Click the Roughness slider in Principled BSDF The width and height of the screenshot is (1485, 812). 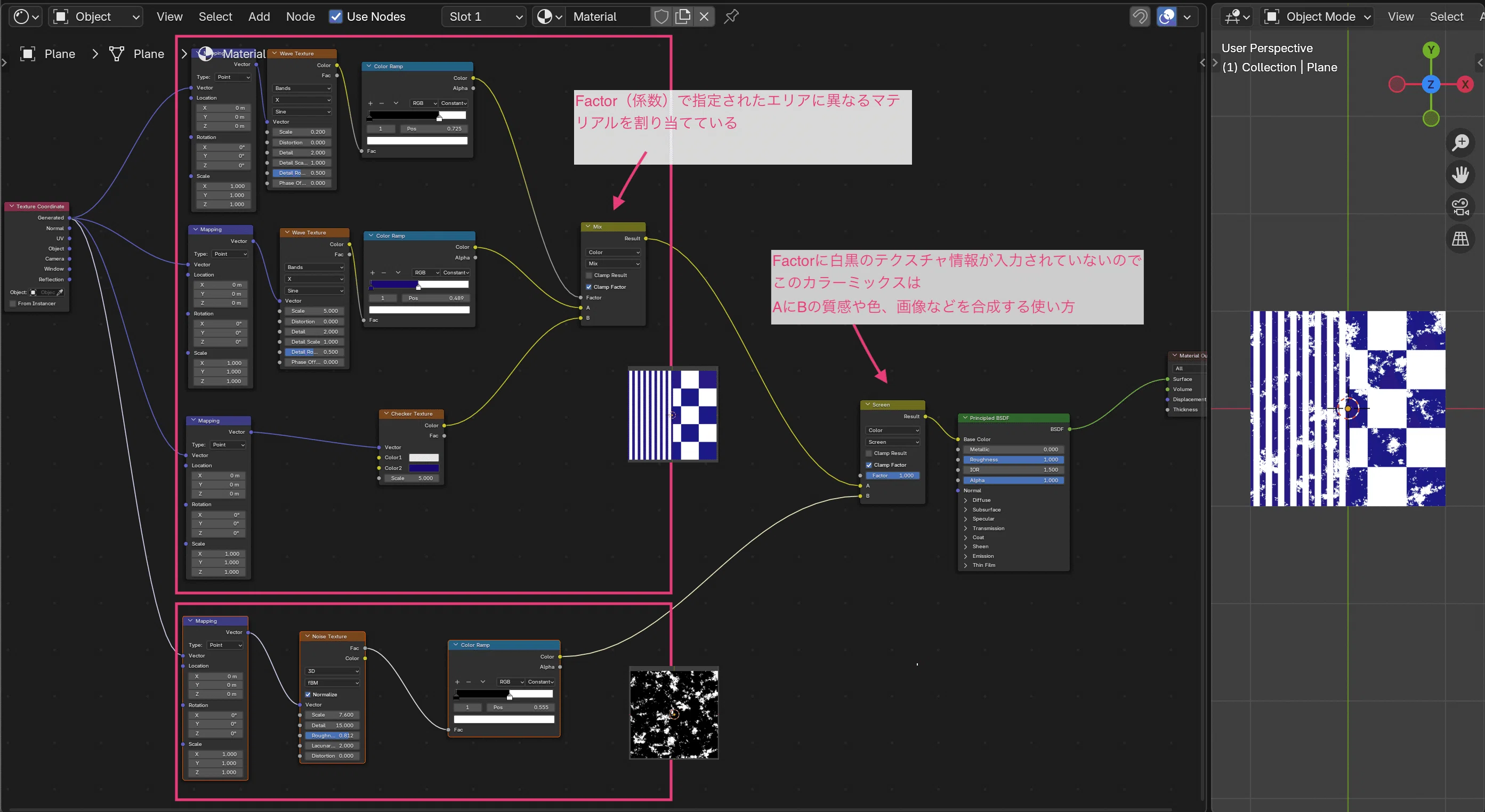1013,460
